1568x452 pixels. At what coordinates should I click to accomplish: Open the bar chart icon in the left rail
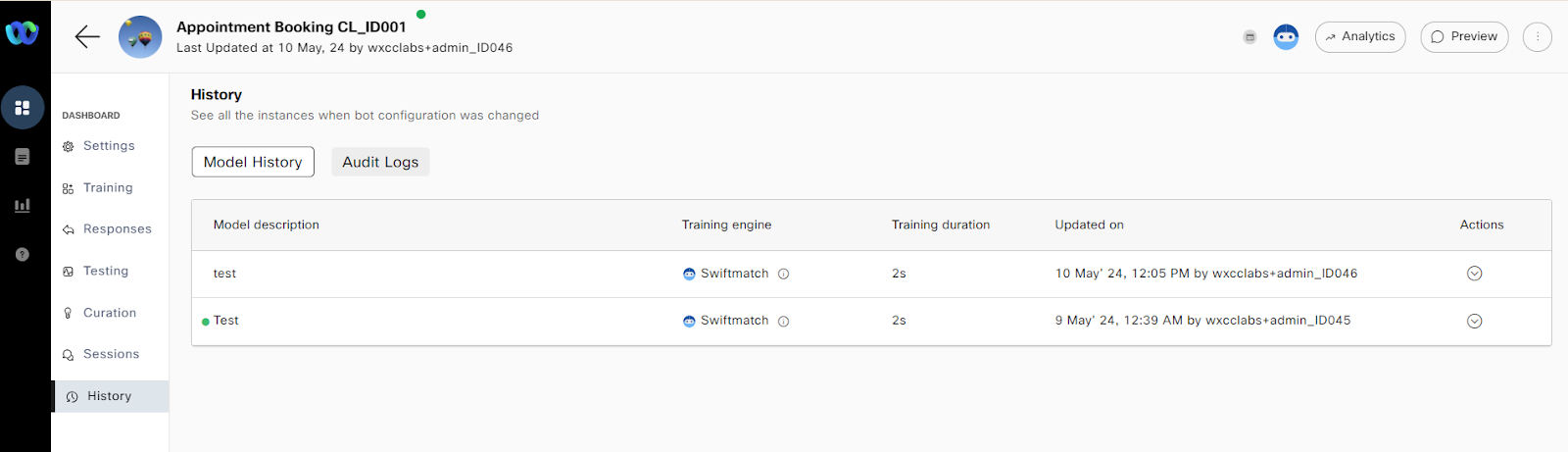[x=23, y=206]
